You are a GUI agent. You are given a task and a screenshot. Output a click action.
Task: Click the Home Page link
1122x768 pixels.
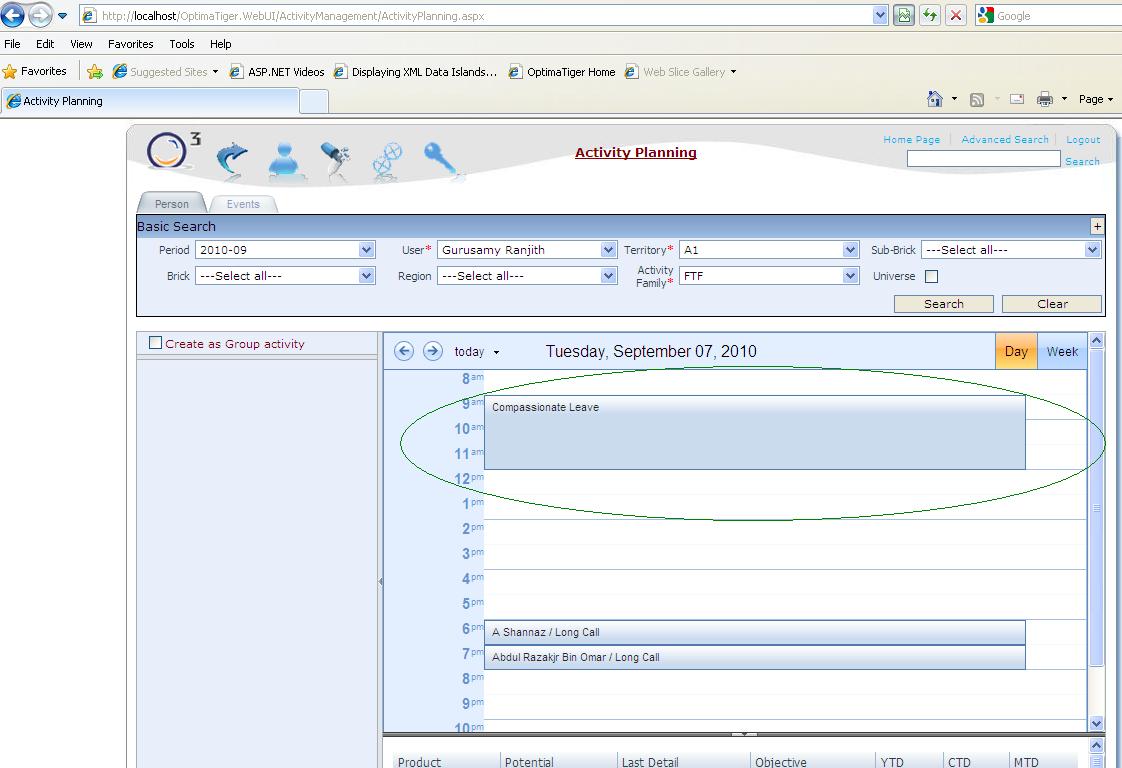pyautogui.click(x=912, y=140)
